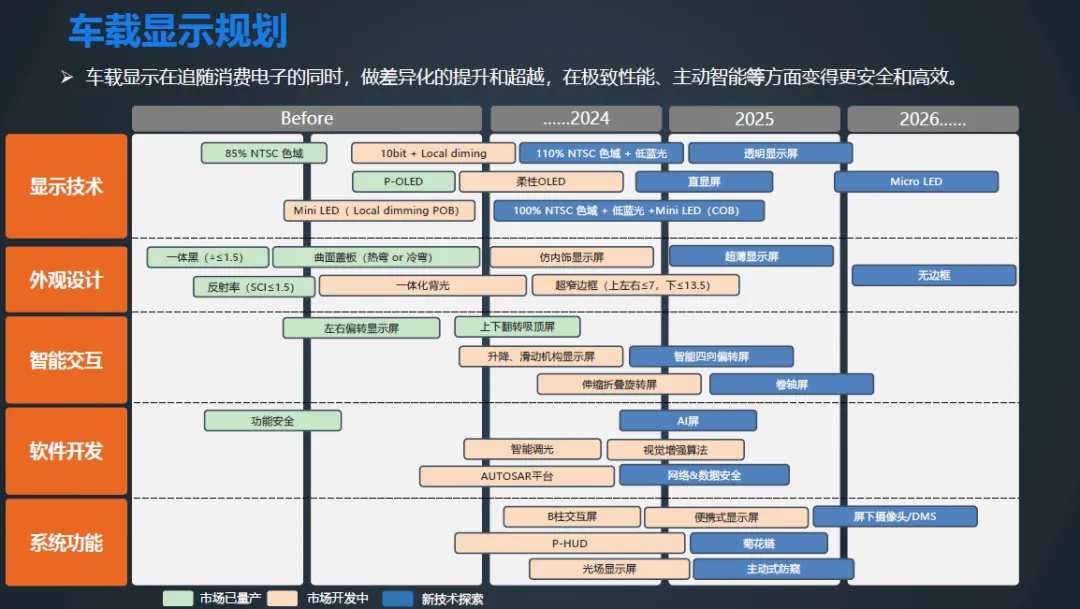Click the blue "新技术探索" legend swatch
1080x609 pixels.
pyautogui.click(x=396, y=597)
